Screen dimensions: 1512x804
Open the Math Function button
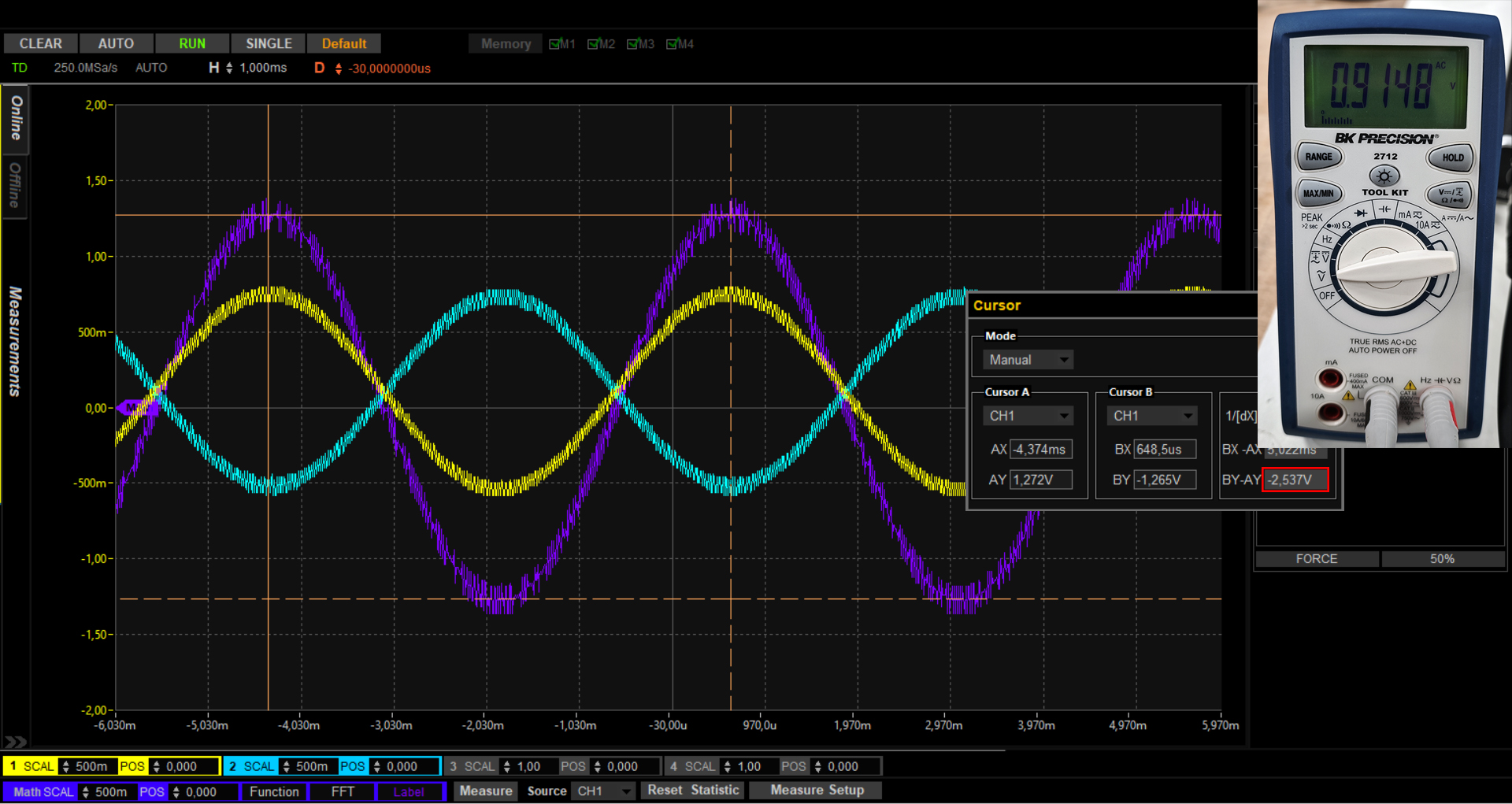pyautogui.click(x=274, y=791)
